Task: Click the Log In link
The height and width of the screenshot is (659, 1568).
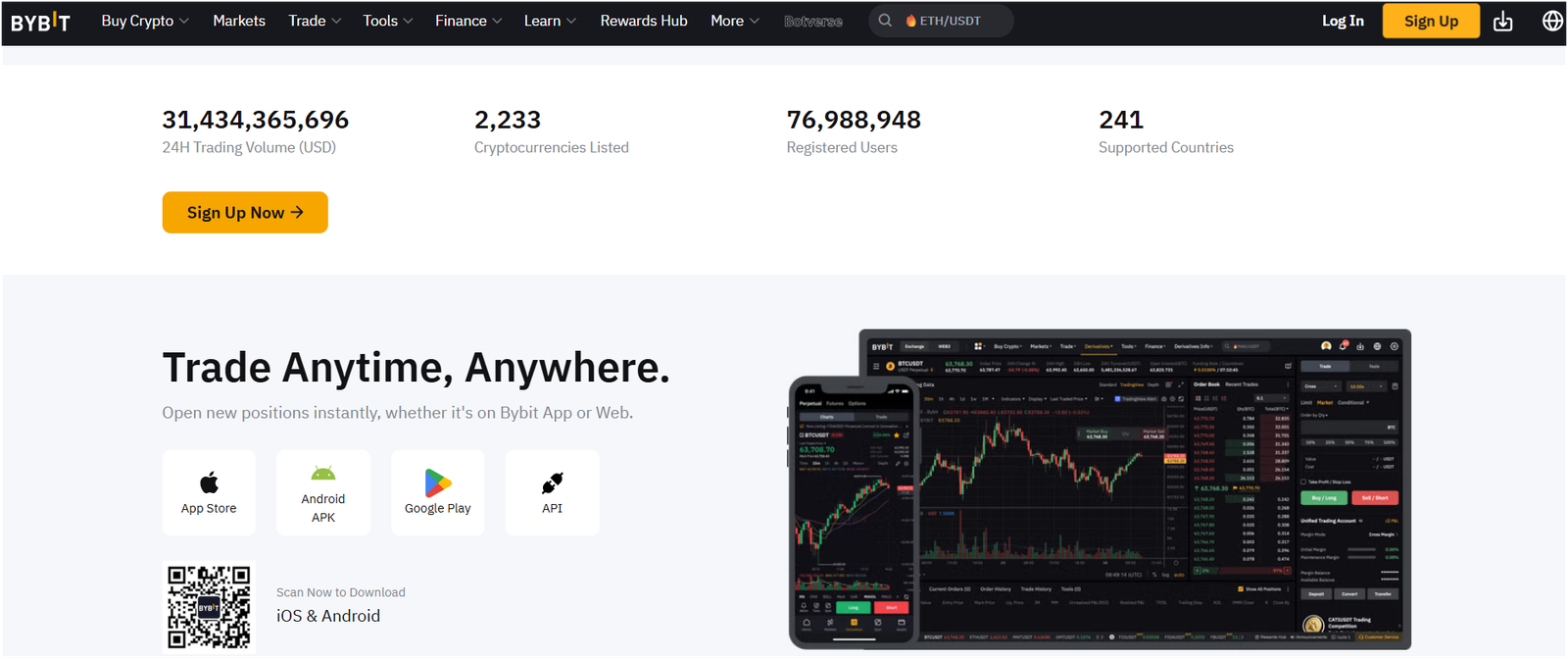Action: 1343,21
